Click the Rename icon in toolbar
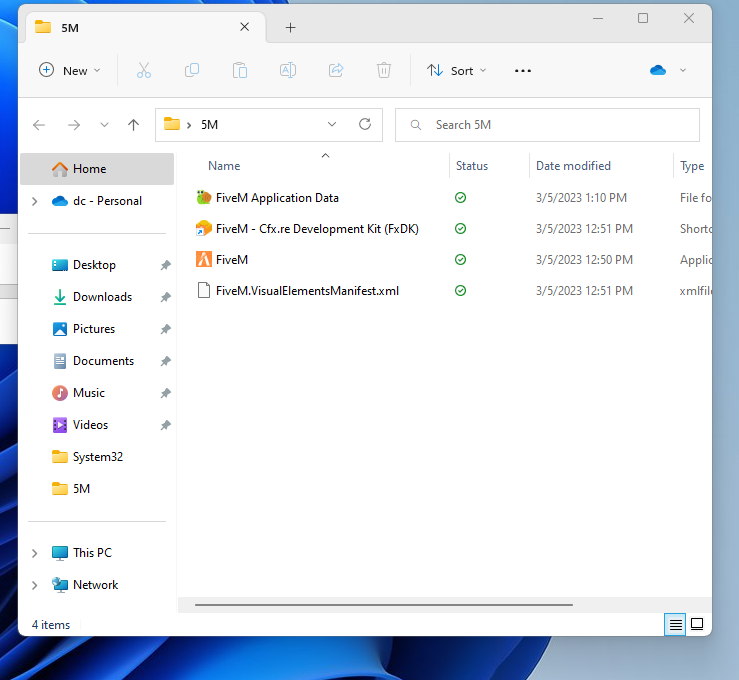The height and width of the screenshot is (680, 739). click(288, 70)
